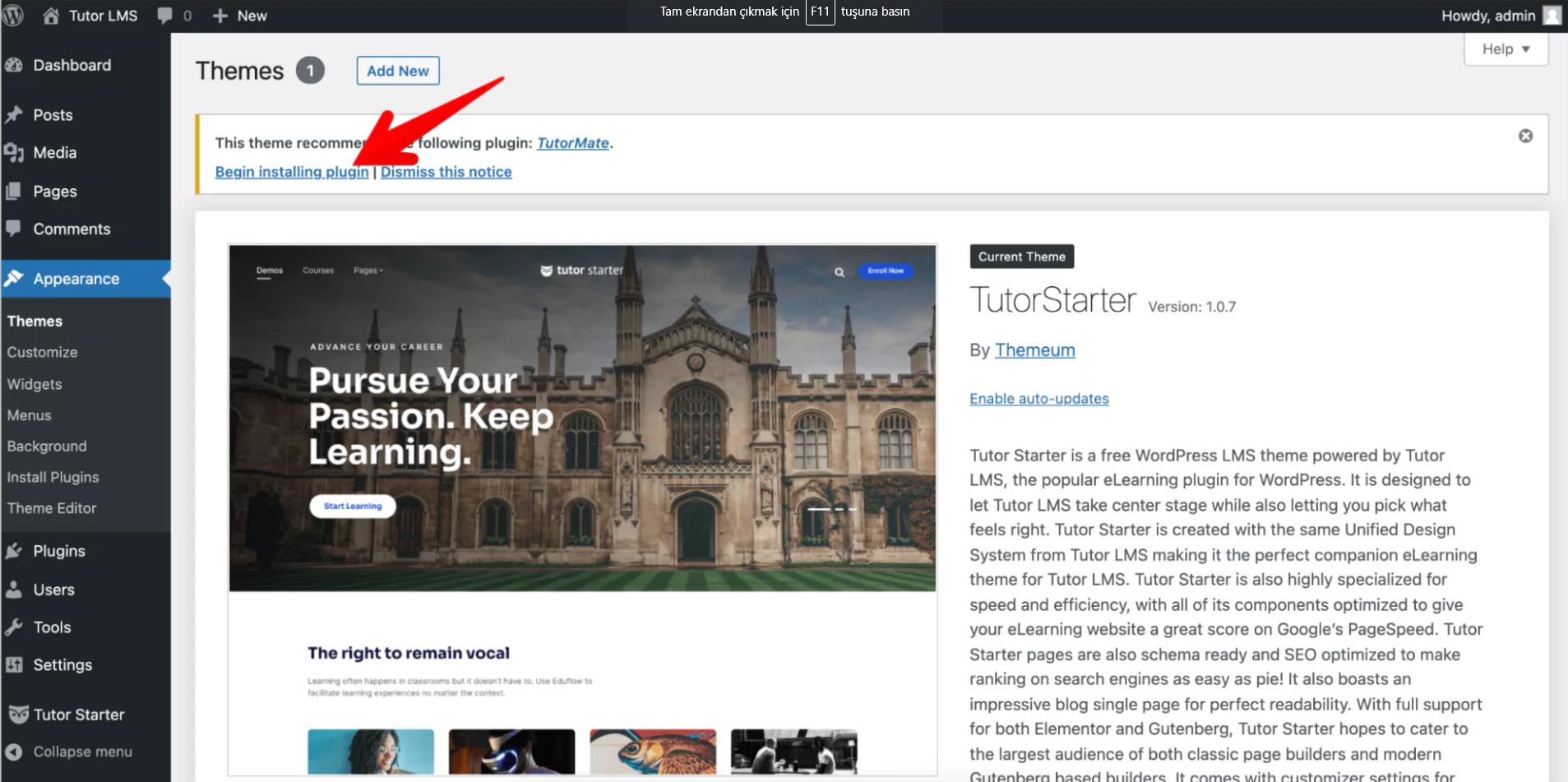Click the Tools wrench icon
Screen dimensions: 1568x782
tap(14, 627)
